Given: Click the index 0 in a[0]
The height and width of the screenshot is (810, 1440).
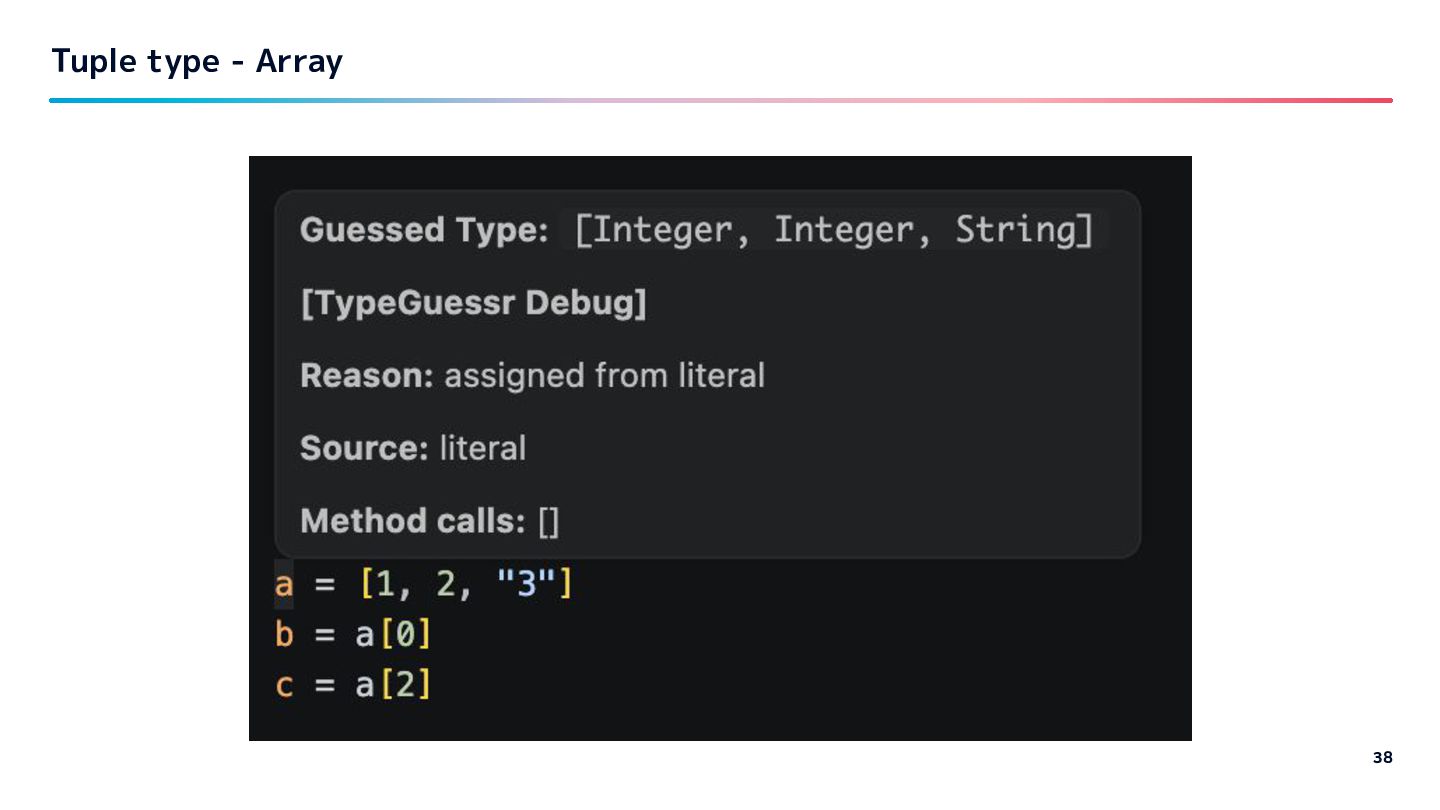Looking at the screenshot, I should click(405, 635).
